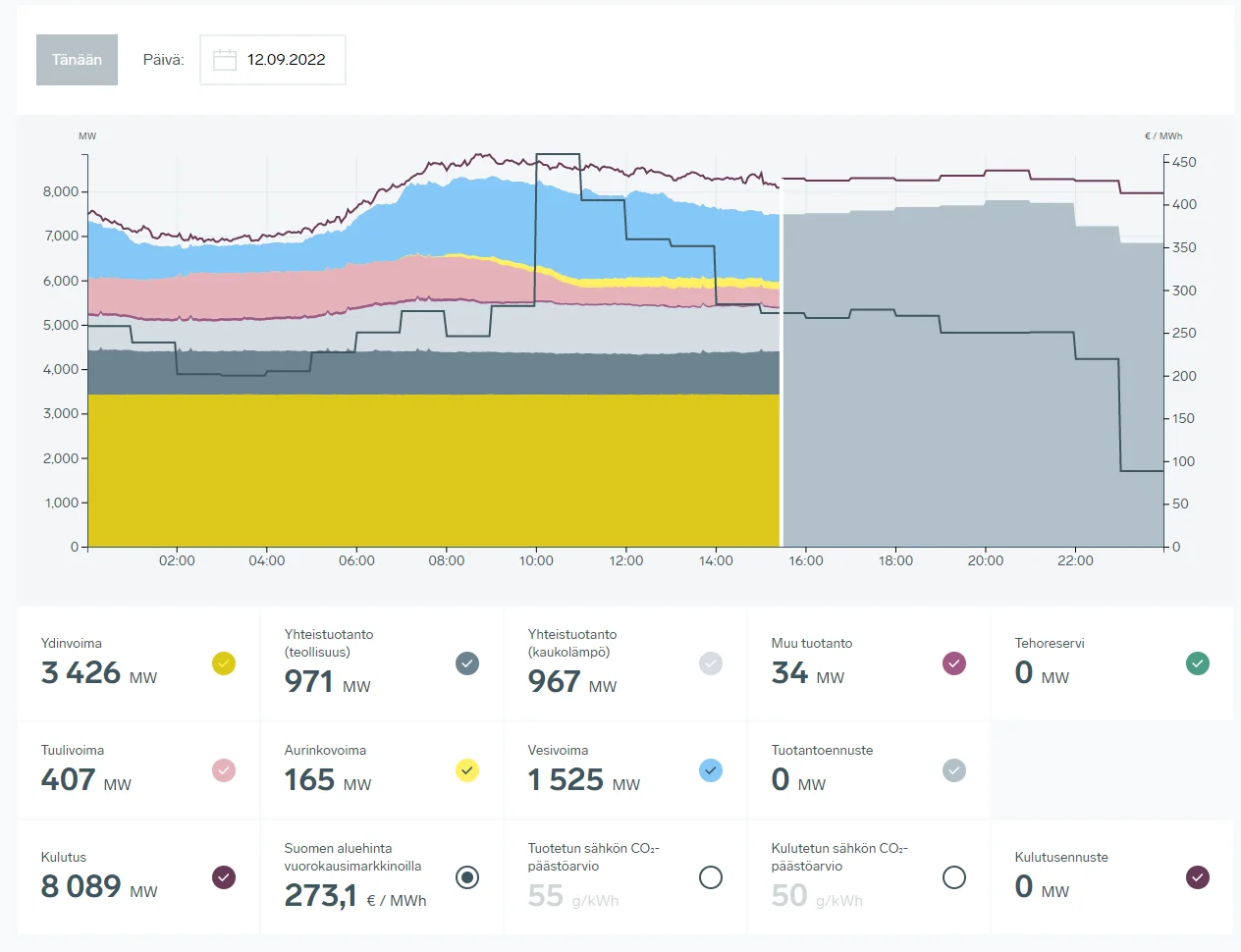
Task: Toggle Yhteistuotanto (teollisuus) series visibility
Action: (467, 663)
